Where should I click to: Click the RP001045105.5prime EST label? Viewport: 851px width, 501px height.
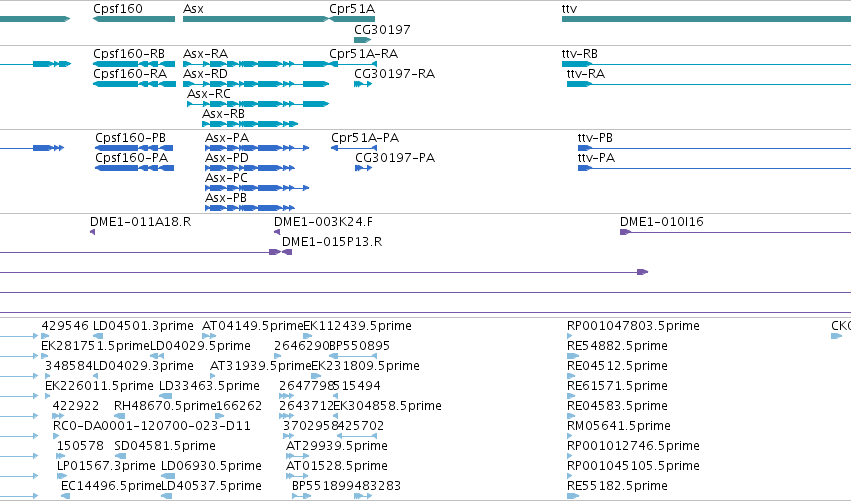(633, 466)
